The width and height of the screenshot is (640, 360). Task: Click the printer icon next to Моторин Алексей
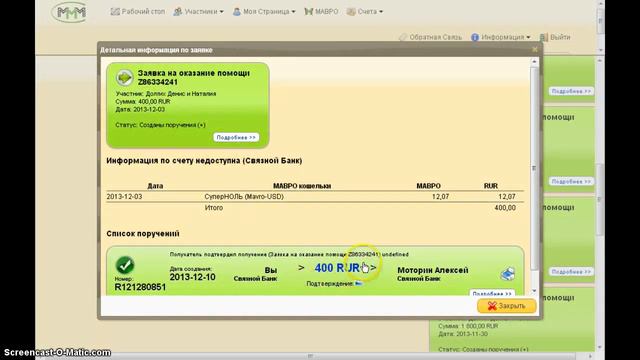click(507, 273)
